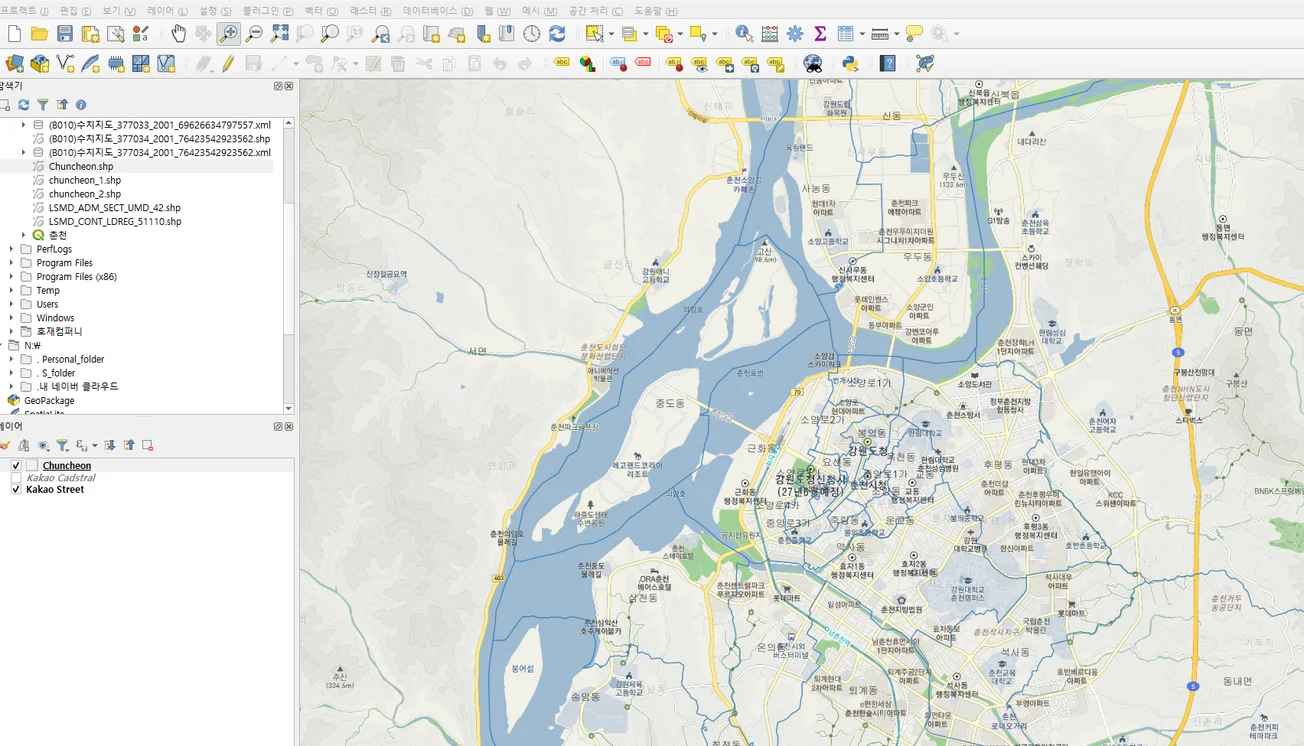
Task: Toggle editing with the yellow pencil icon
Action: pos(228,64)
